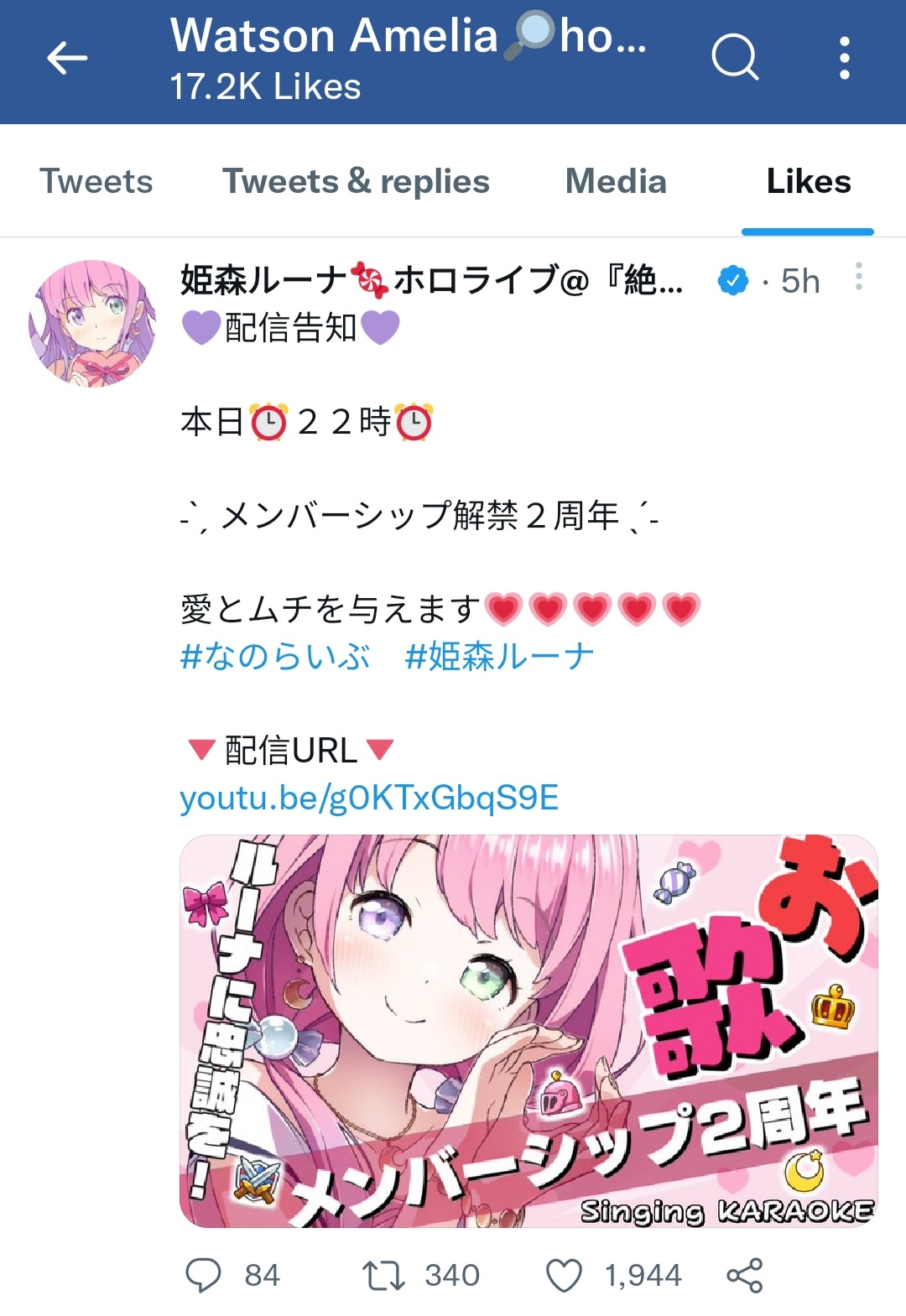Select the Likes tab
Viewport: 906px width, 1316px height.
pos(809,181)
